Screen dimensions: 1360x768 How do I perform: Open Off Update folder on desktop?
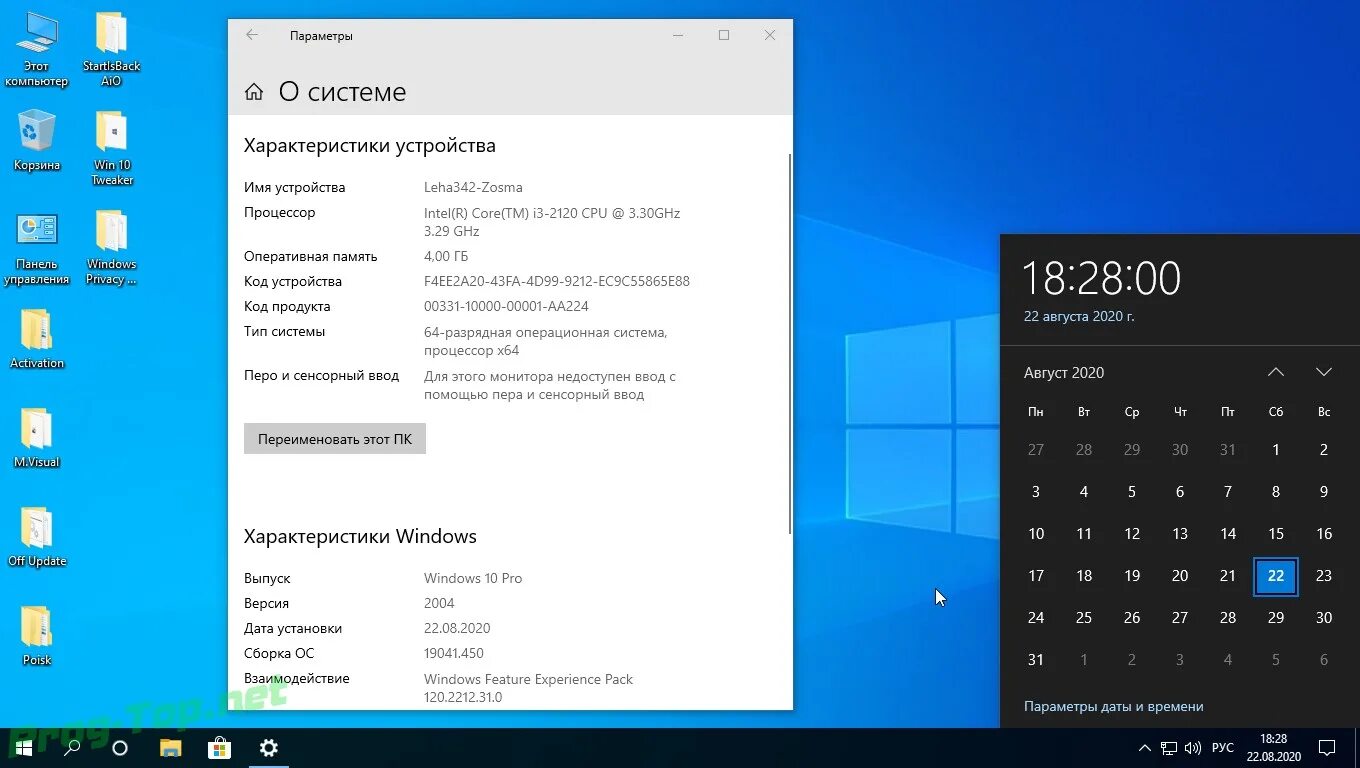[x=36, y=537]
